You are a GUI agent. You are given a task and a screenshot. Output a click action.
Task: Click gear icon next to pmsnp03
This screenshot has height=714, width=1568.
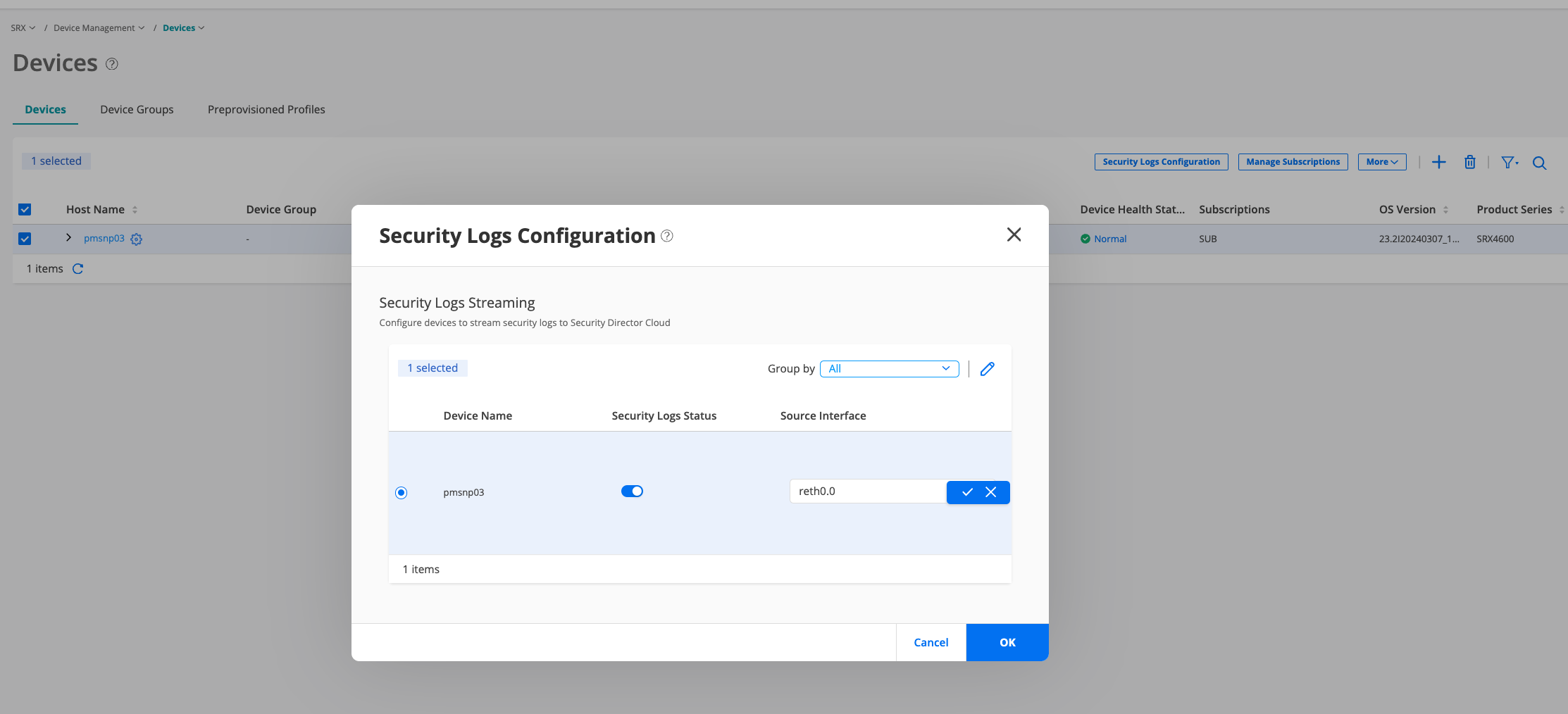coord(137,239)
